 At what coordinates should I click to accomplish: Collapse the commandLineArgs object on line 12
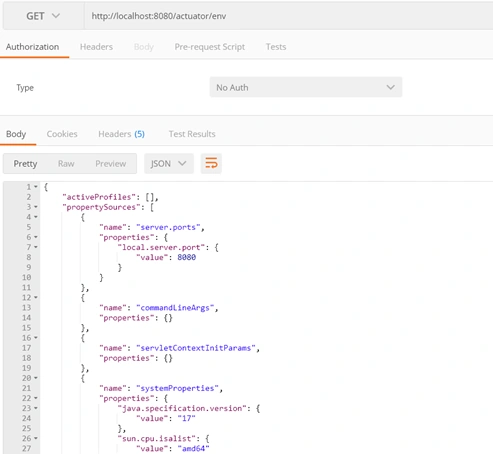[x=36, y=297]
